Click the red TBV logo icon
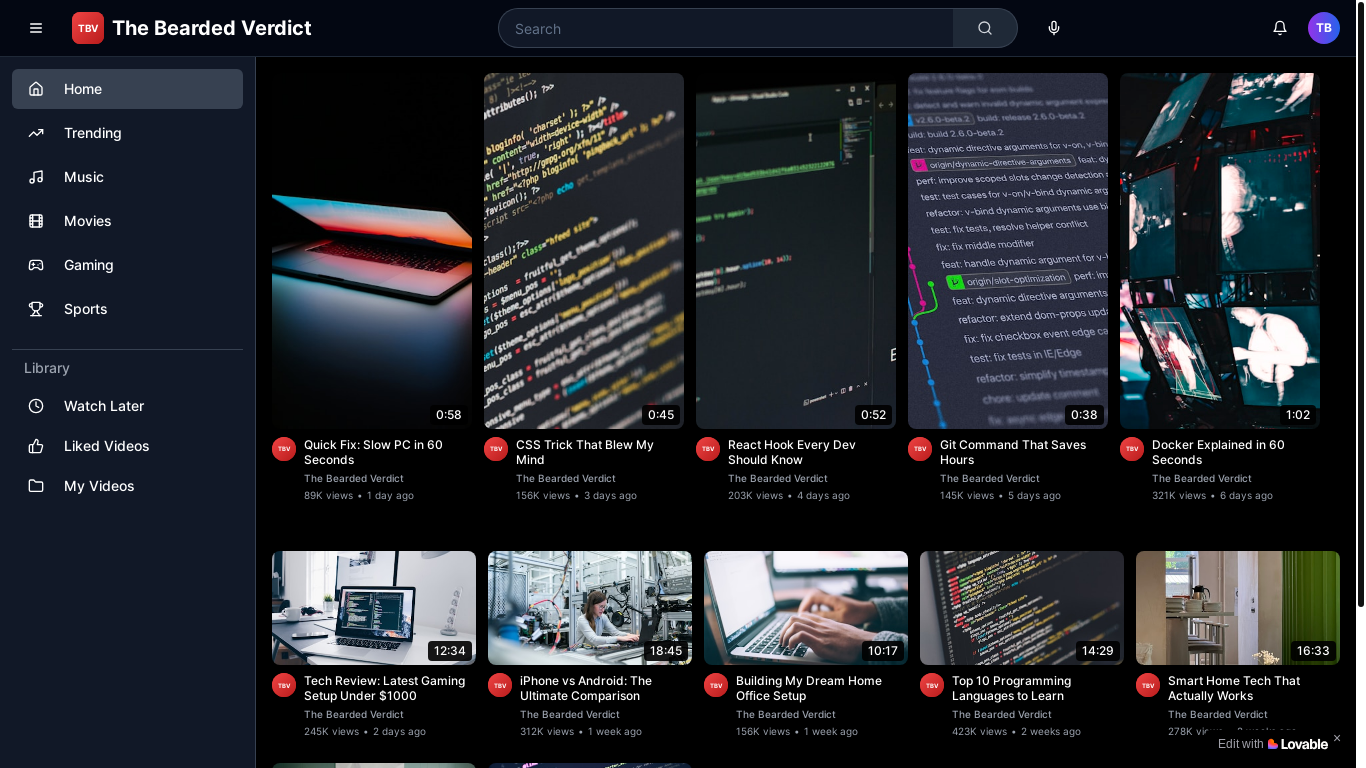The image size is (1366, 768). 88,28
